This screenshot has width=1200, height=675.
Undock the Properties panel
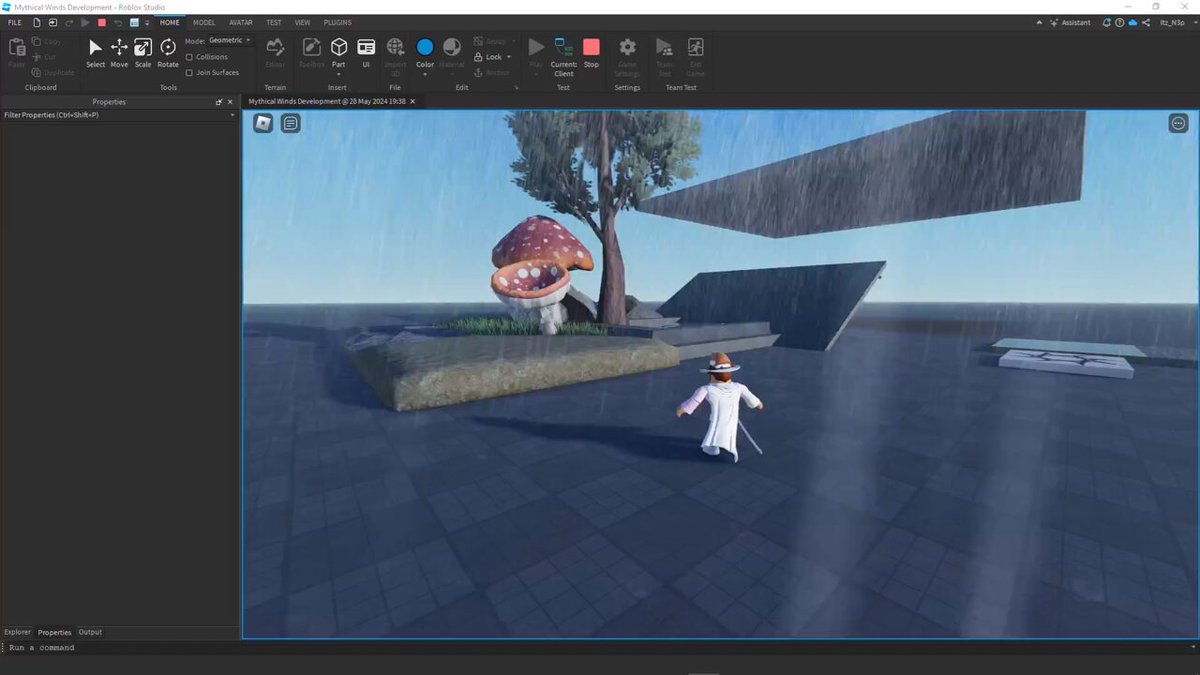219,102
